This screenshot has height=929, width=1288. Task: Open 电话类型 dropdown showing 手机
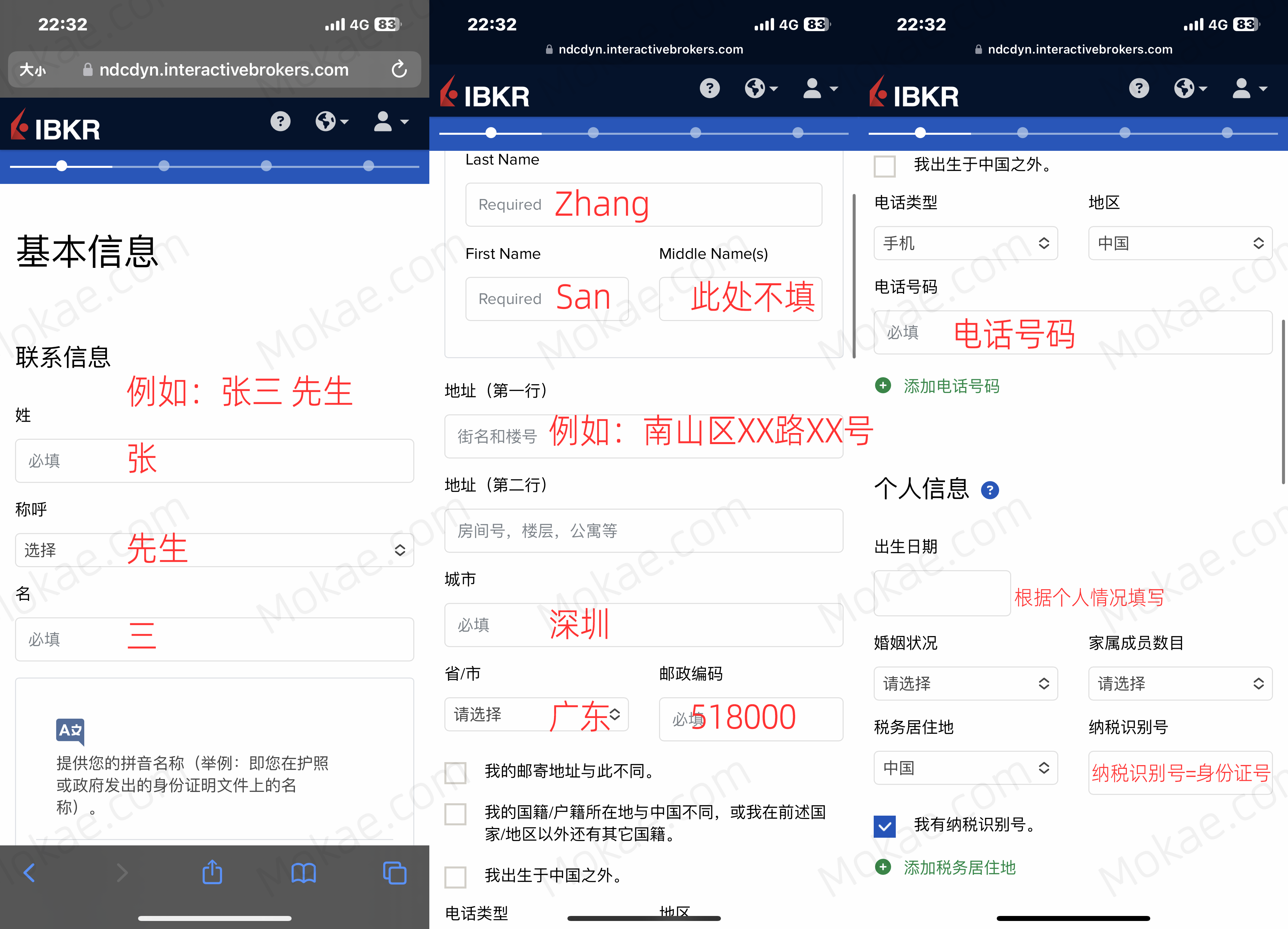(x=965, y=243)
